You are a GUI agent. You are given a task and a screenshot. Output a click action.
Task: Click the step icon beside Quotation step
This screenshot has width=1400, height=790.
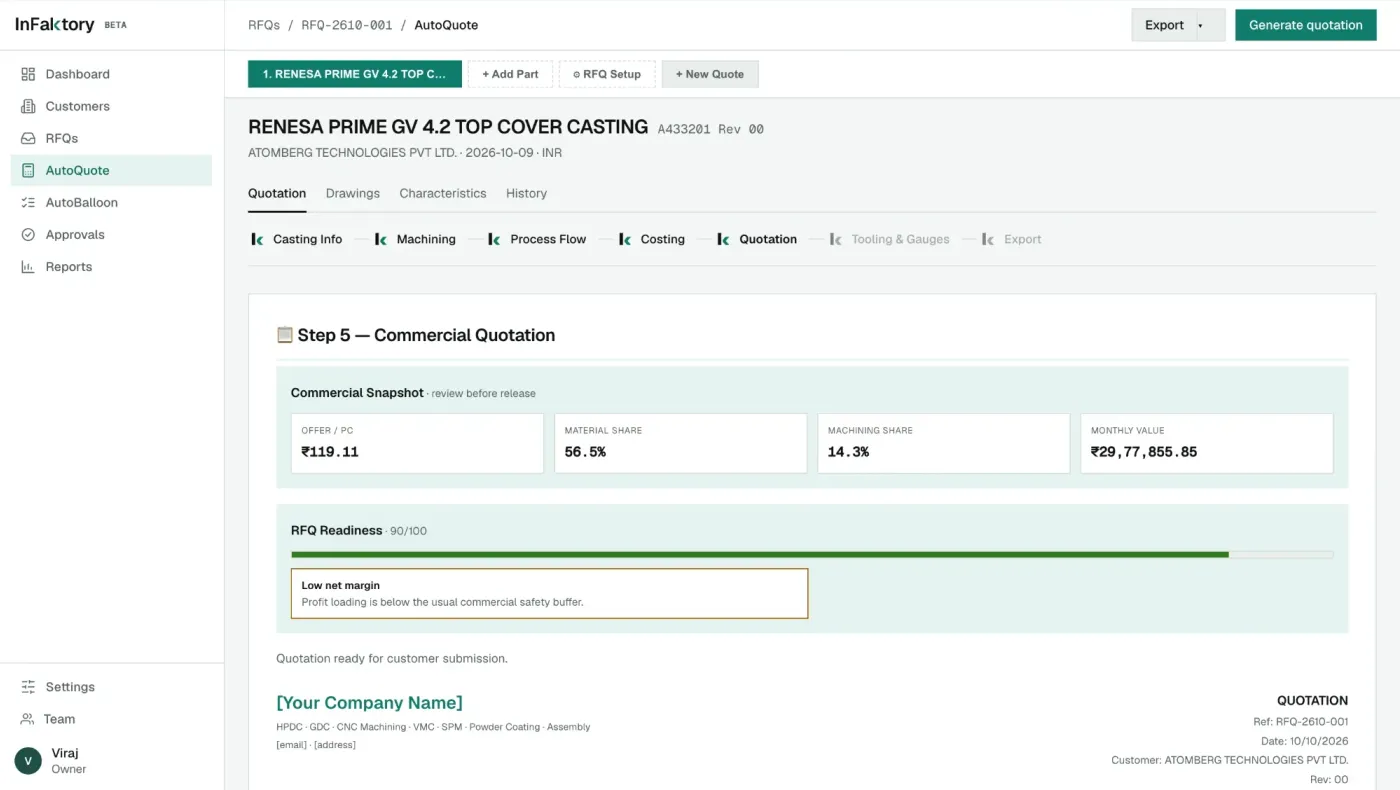(x=723, y=239)
